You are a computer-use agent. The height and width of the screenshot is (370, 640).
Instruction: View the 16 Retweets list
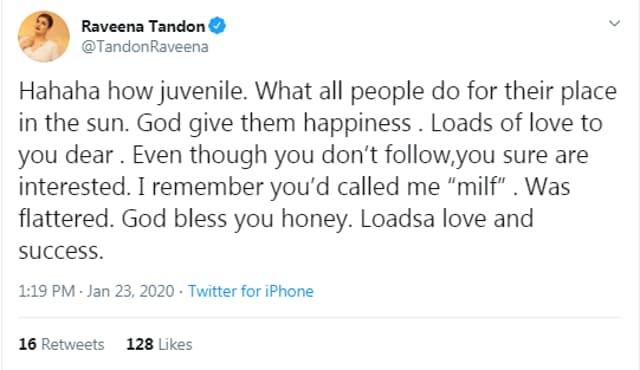point(61,344)
